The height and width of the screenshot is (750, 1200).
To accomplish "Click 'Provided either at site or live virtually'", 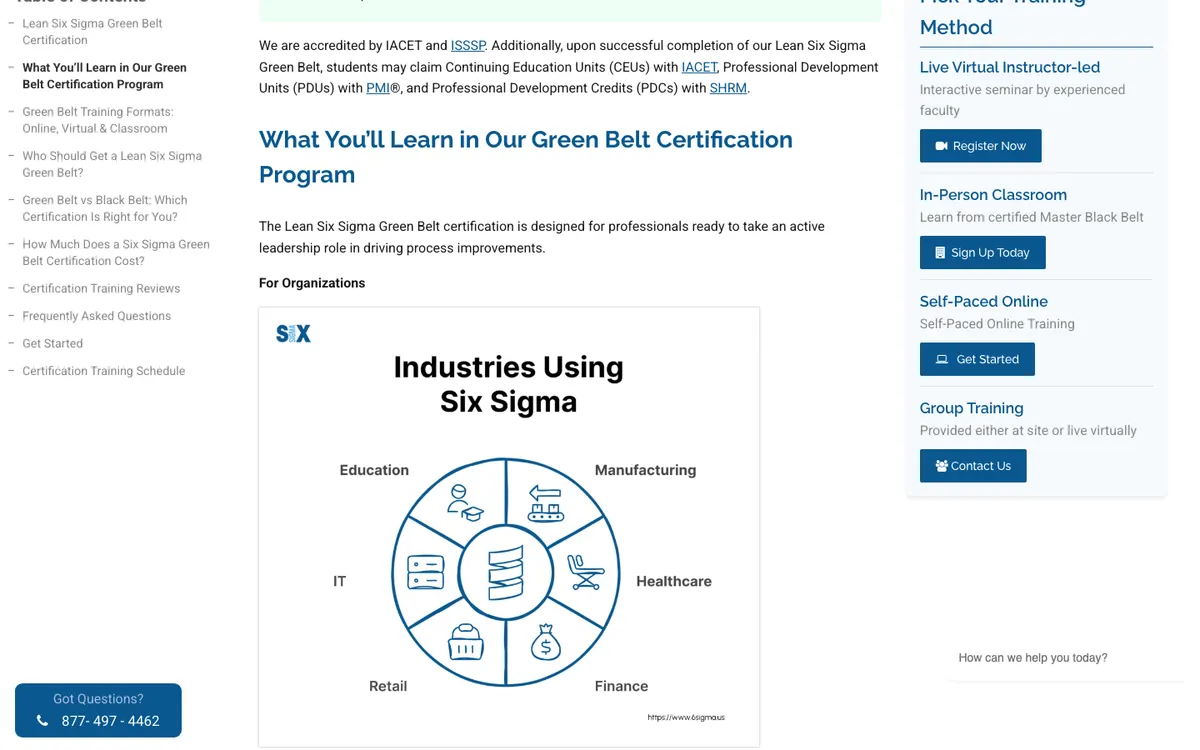I will point(1028,431).
